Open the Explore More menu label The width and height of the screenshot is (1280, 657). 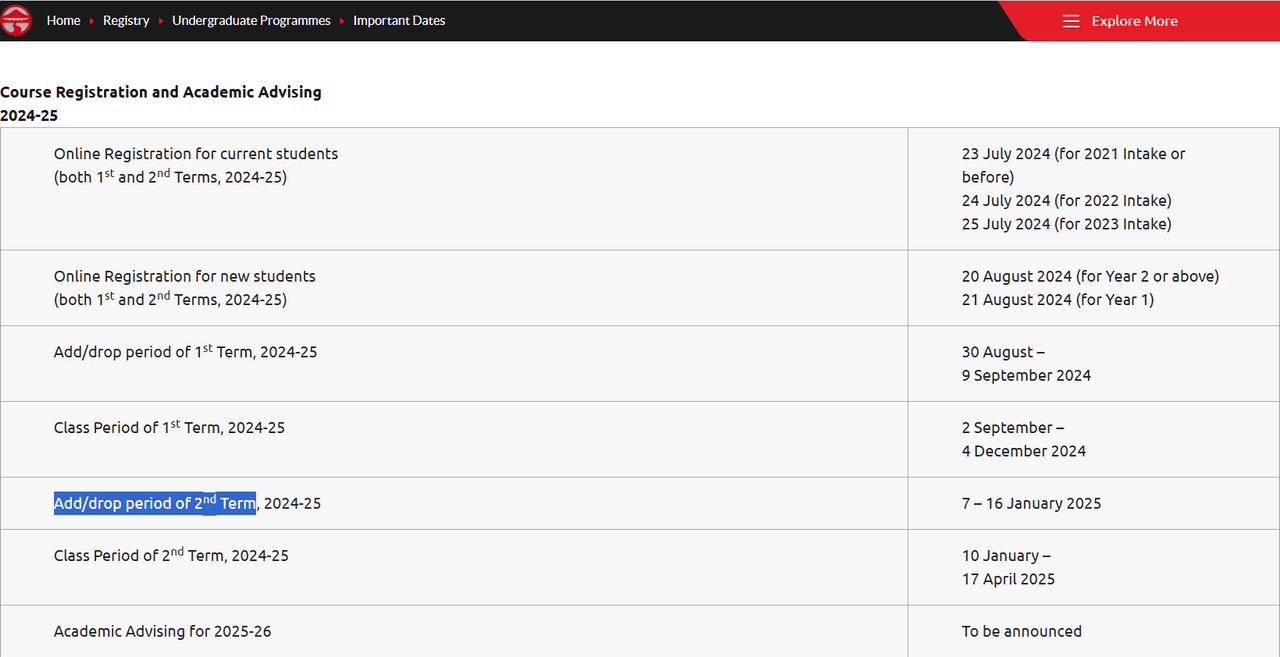[x=1134, y=21]
